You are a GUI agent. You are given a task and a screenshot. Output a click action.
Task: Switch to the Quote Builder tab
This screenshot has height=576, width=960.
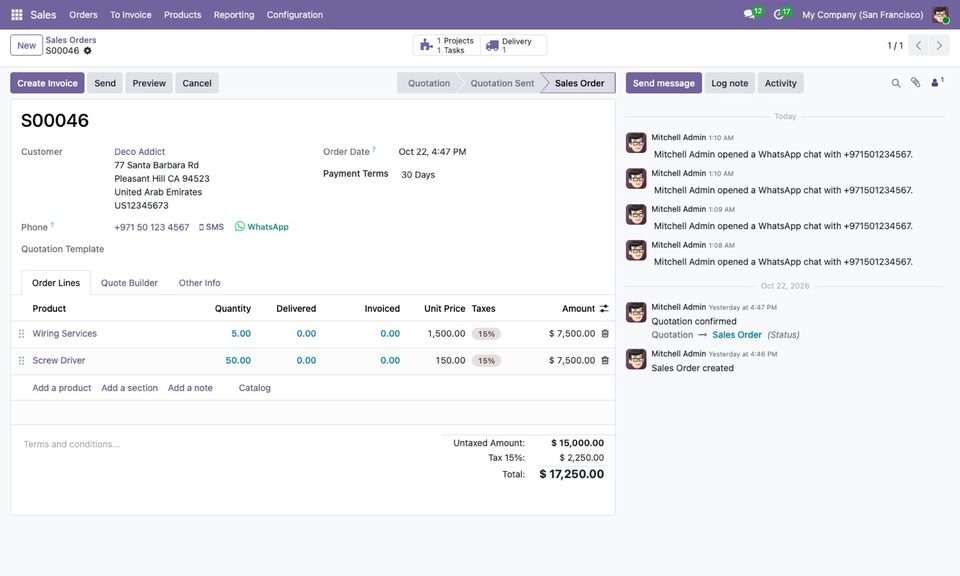[129, 283]
